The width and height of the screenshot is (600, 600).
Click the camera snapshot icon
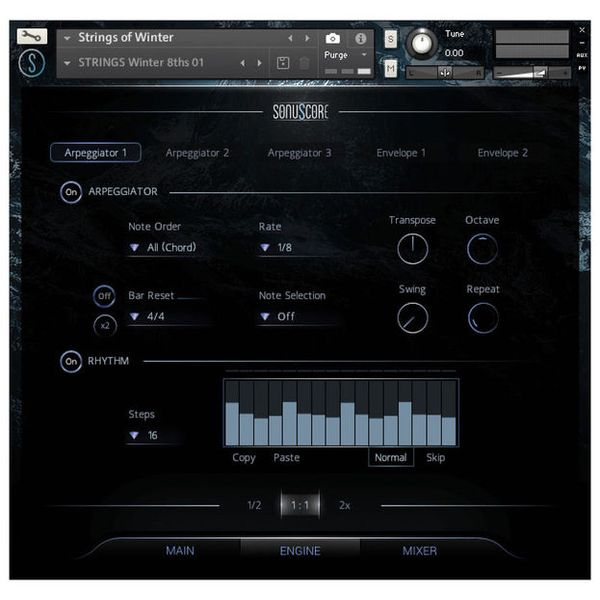(333, 39)
